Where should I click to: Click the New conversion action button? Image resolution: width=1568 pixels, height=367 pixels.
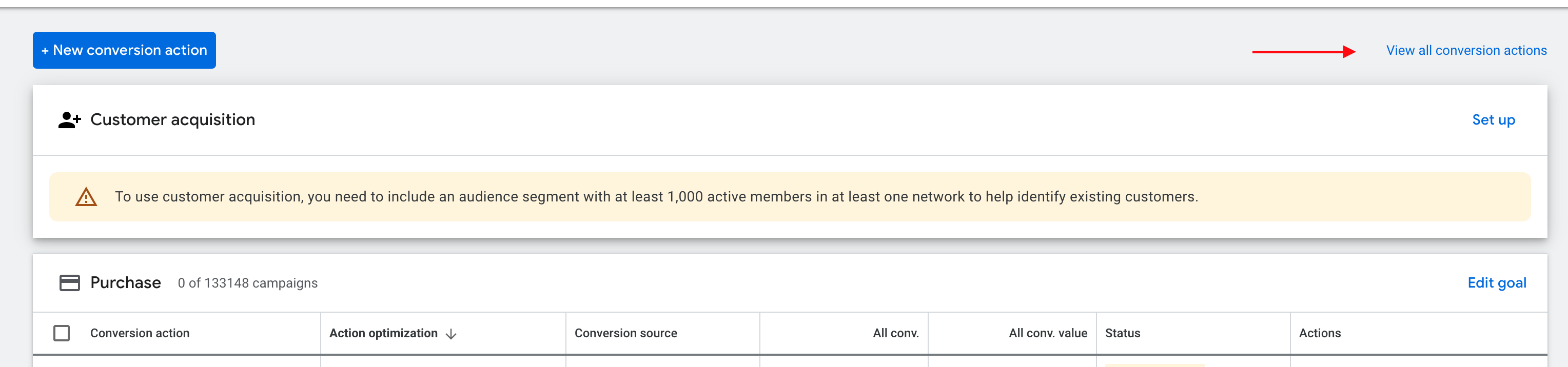coord(124,50)
